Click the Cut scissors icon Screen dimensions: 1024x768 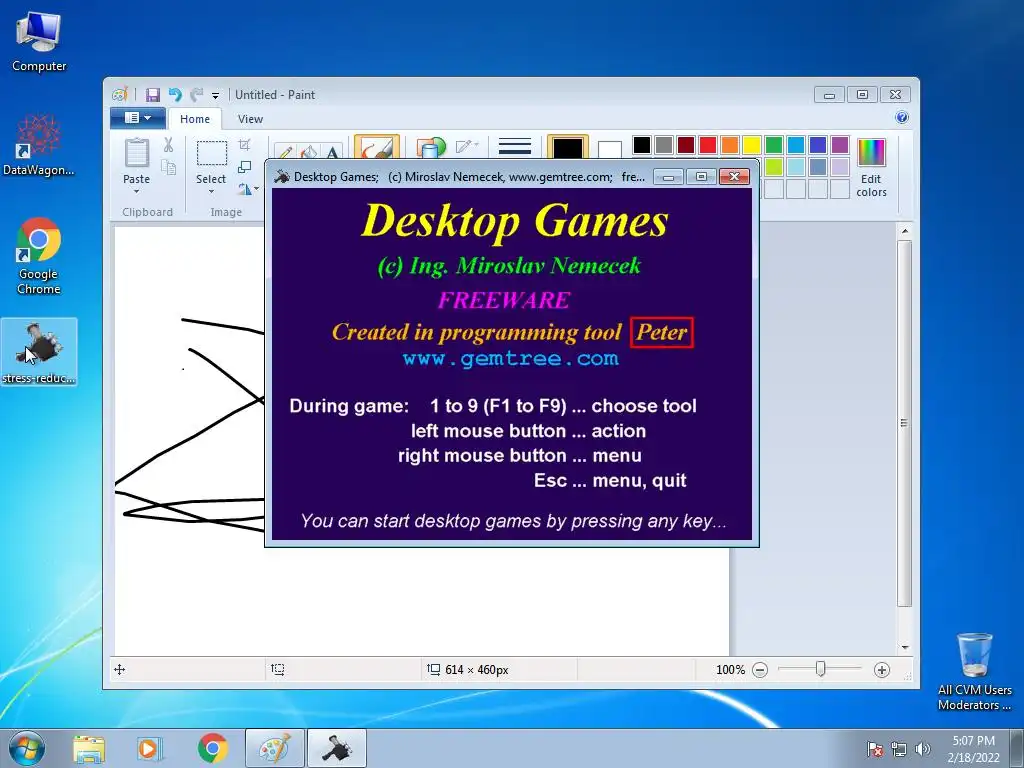pyautogui.click(x=168, y=145)
